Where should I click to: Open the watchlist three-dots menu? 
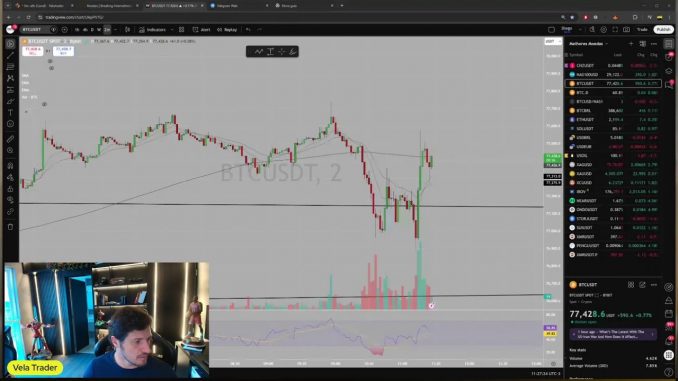click(654, 44)
